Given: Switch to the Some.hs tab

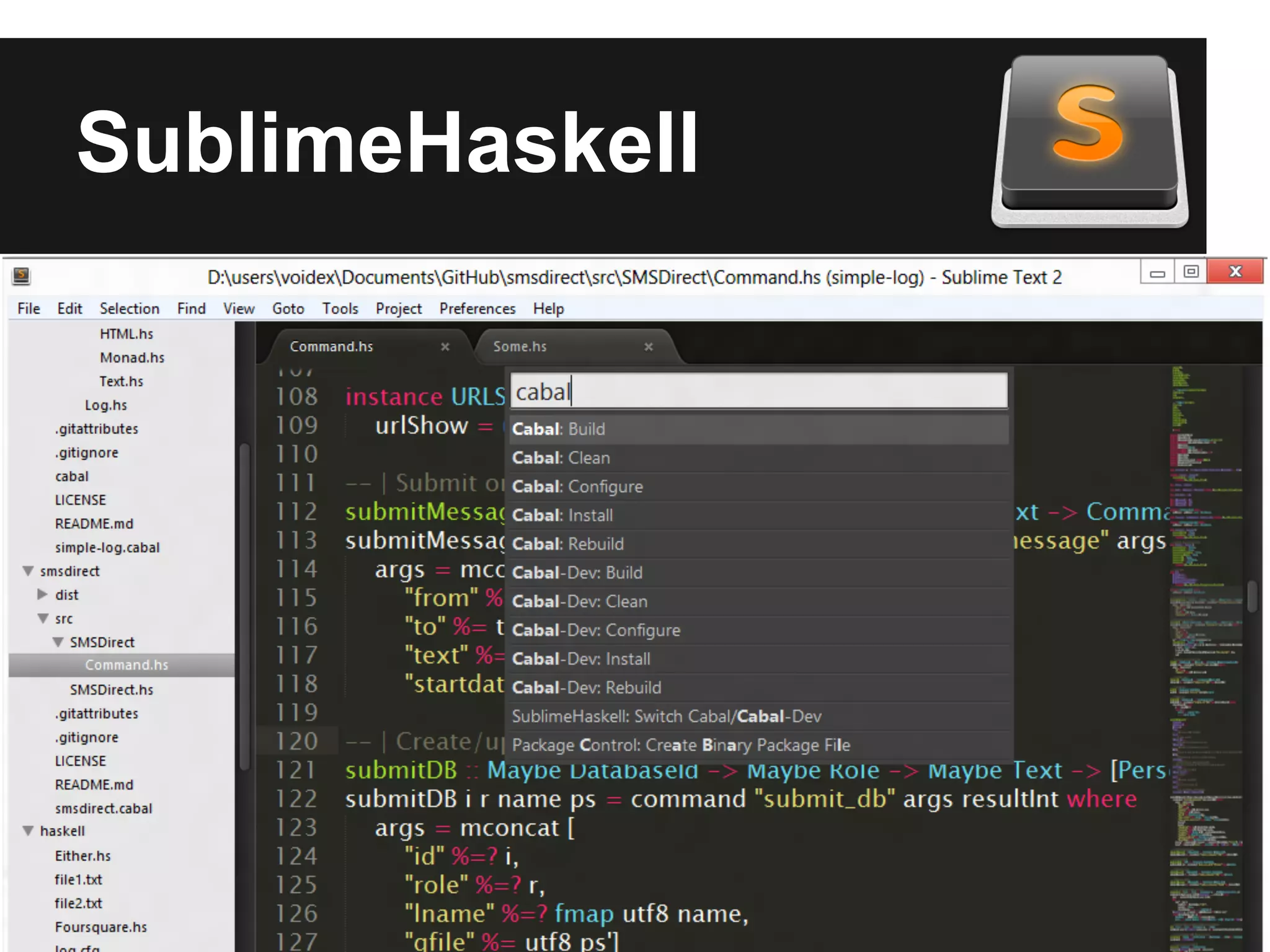Looking at the screenshot, I should tap(520, 346).
